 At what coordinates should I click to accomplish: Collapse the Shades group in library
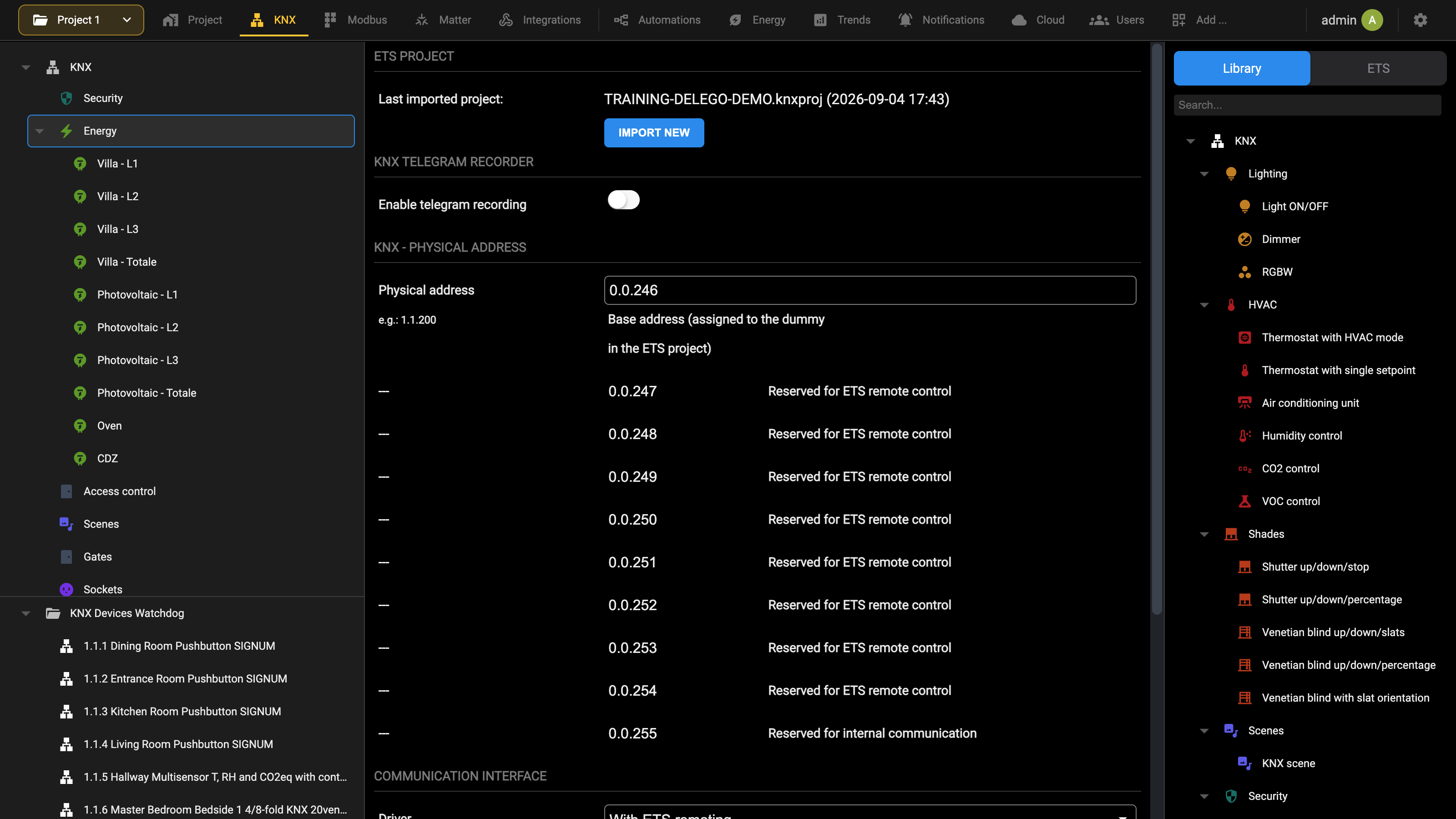point(1204,535)
